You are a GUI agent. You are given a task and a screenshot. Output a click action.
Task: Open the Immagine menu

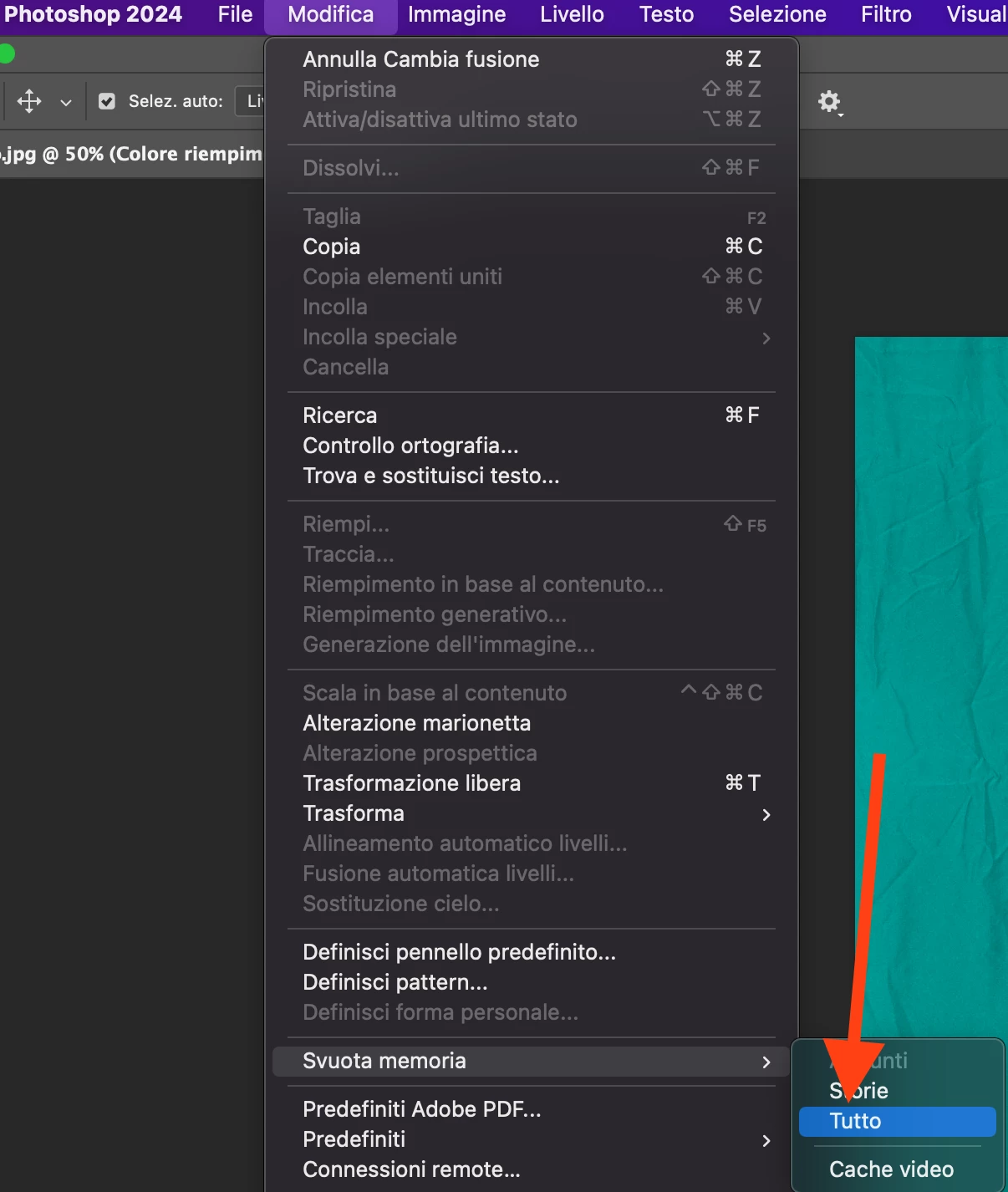tap(456, 14)
